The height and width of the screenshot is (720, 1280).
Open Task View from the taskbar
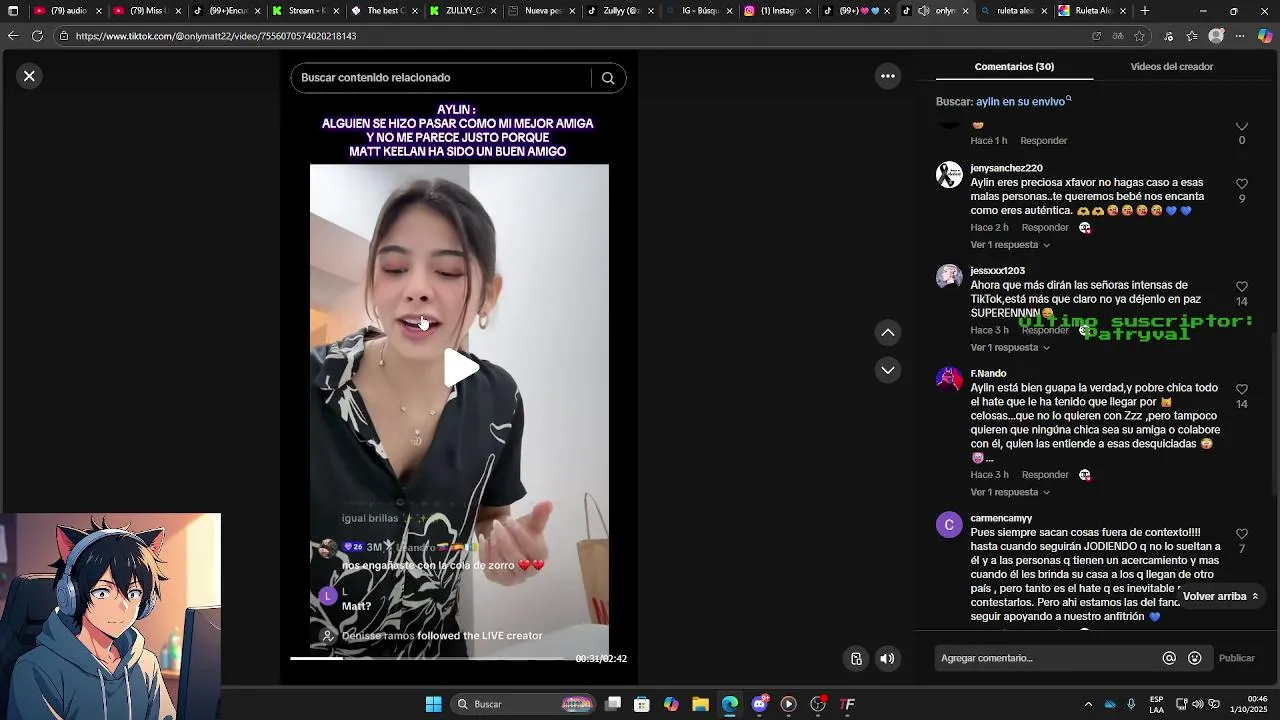click(x=613, y=704)
